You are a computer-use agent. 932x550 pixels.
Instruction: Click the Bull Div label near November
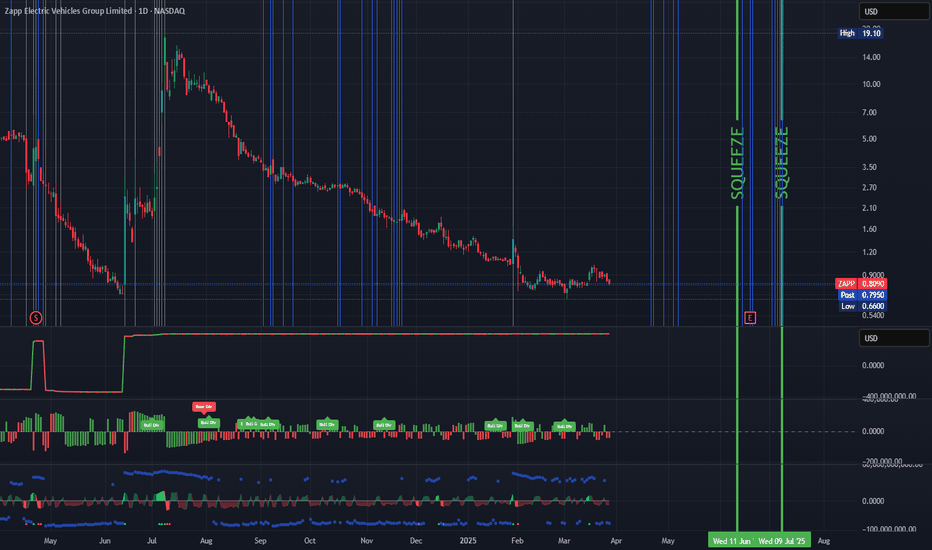click(x=384, y=425)
